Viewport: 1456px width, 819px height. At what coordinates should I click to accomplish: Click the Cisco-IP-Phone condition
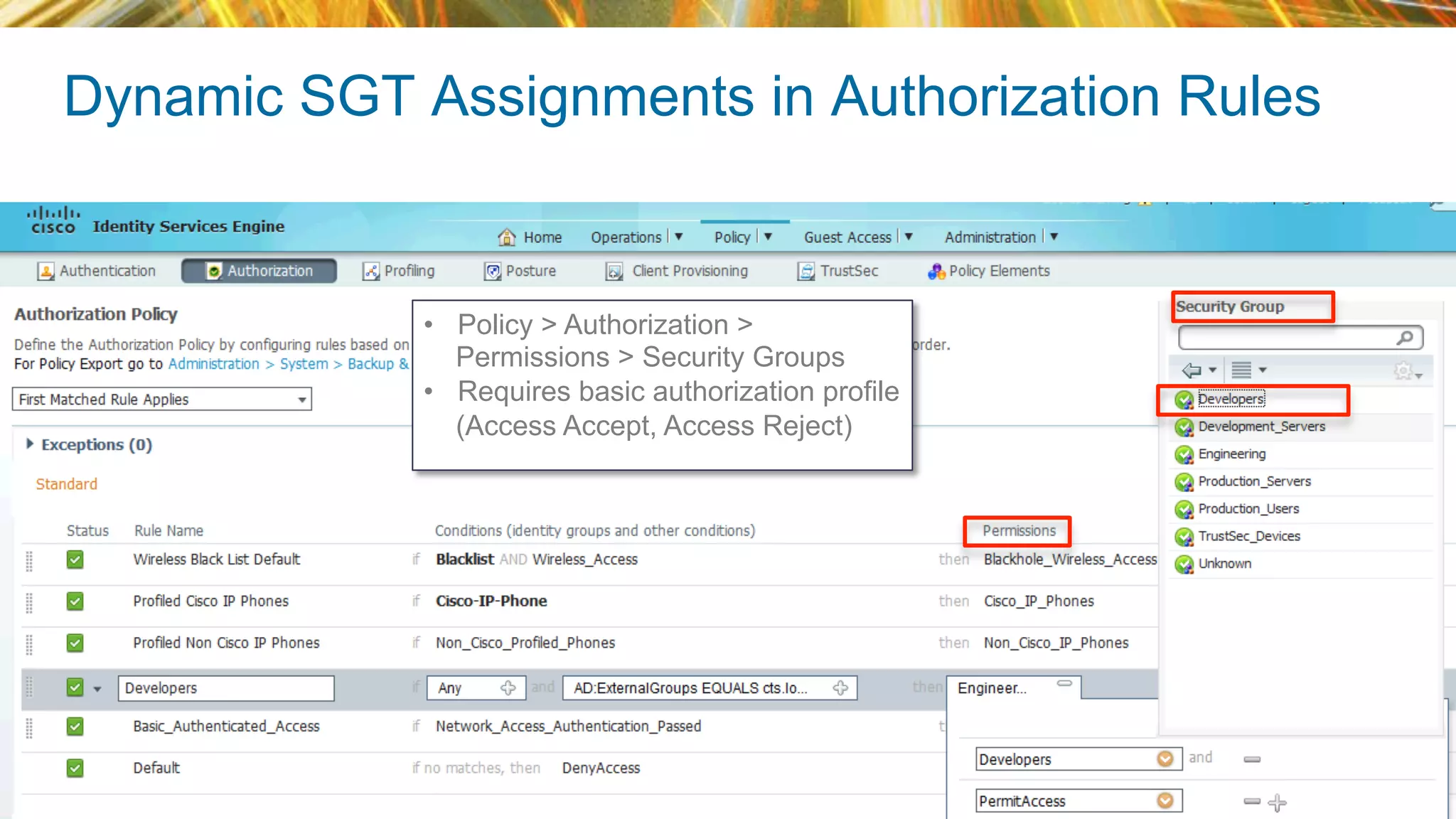click(x=491, y=601)
